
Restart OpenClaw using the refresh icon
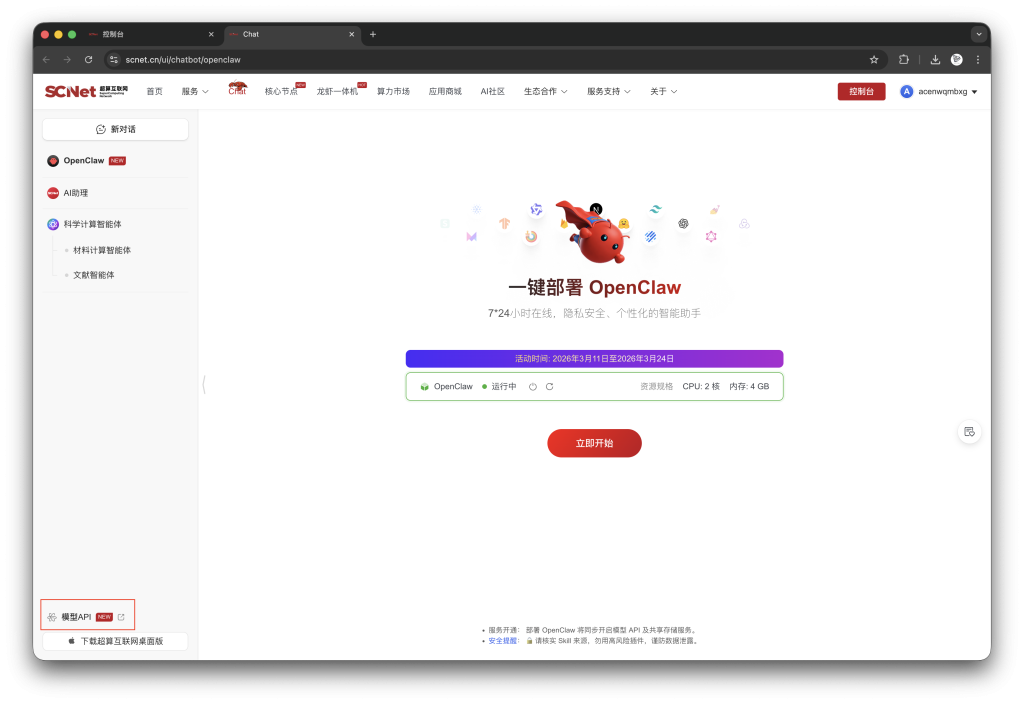pyautogui.click(x=550, y=386)
